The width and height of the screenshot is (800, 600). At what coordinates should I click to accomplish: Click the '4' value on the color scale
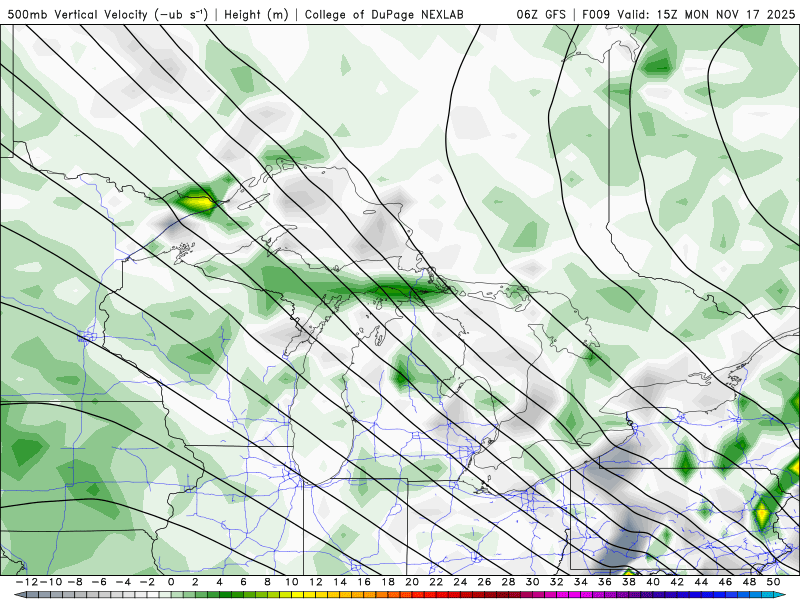click(x=219, y=582)
